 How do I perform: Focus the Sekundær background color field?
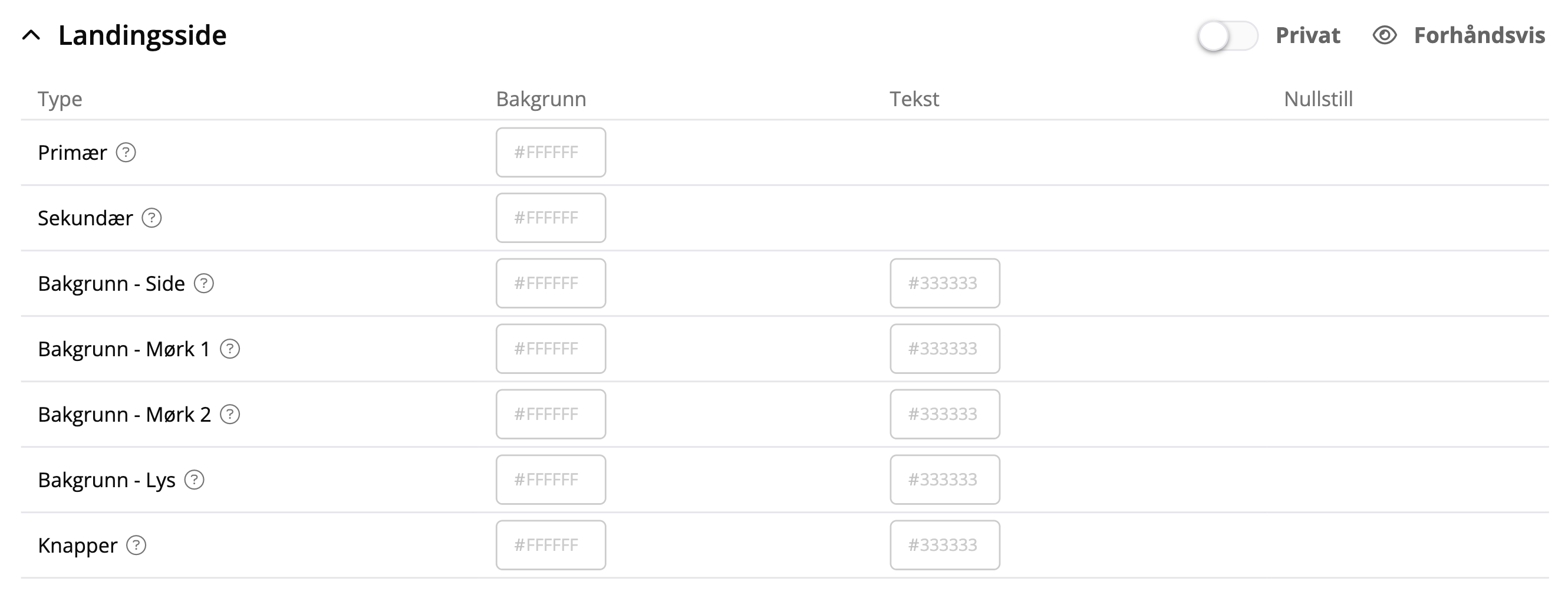(550, 218)
